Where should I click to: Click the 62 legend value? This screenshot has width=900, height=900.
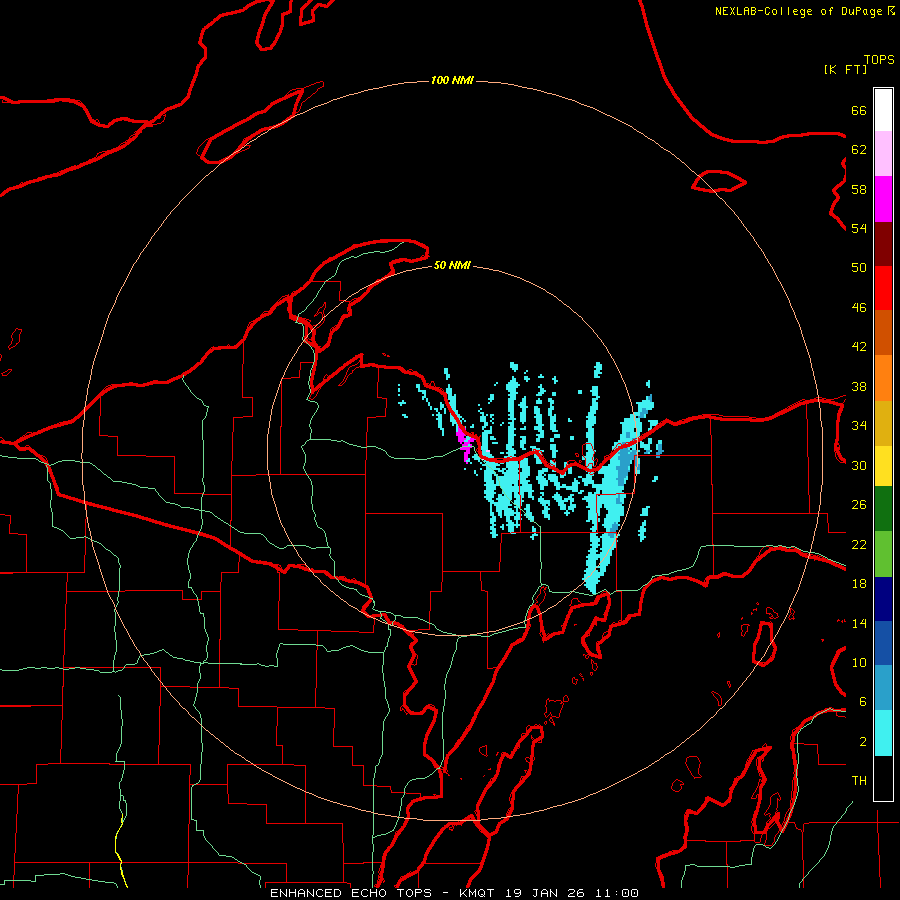859,150
